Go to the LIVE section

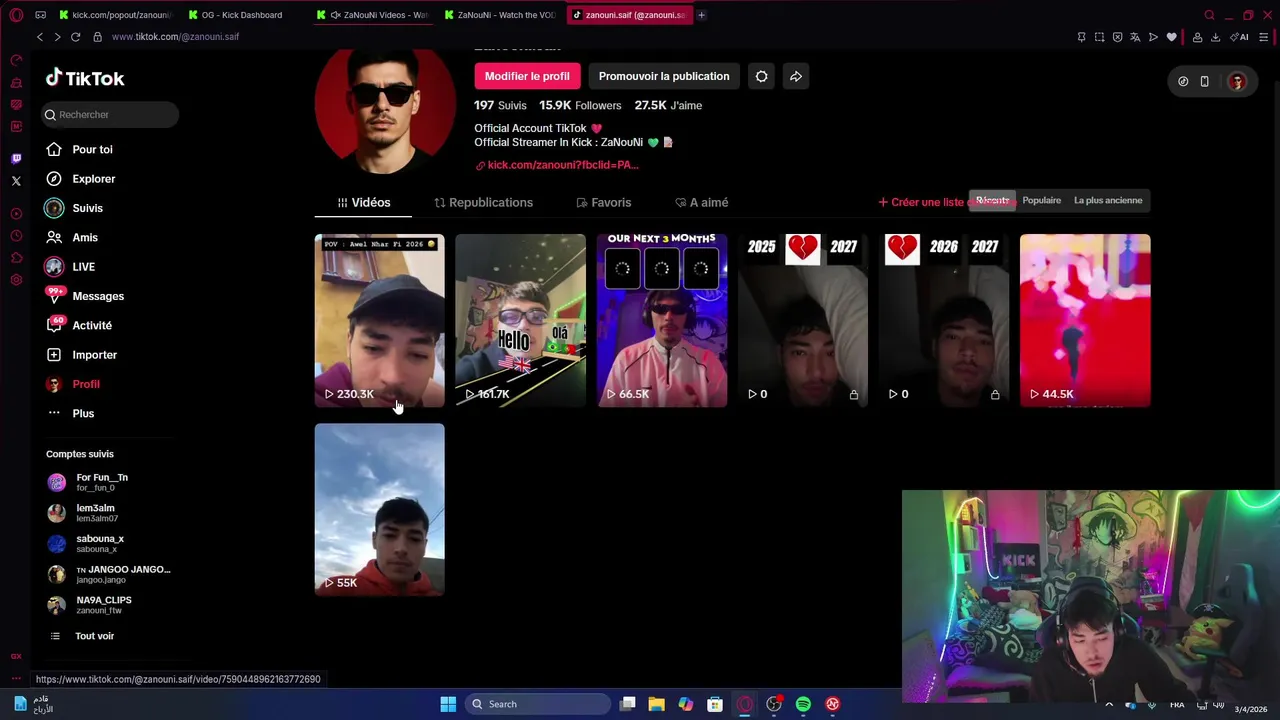point(83,267)
